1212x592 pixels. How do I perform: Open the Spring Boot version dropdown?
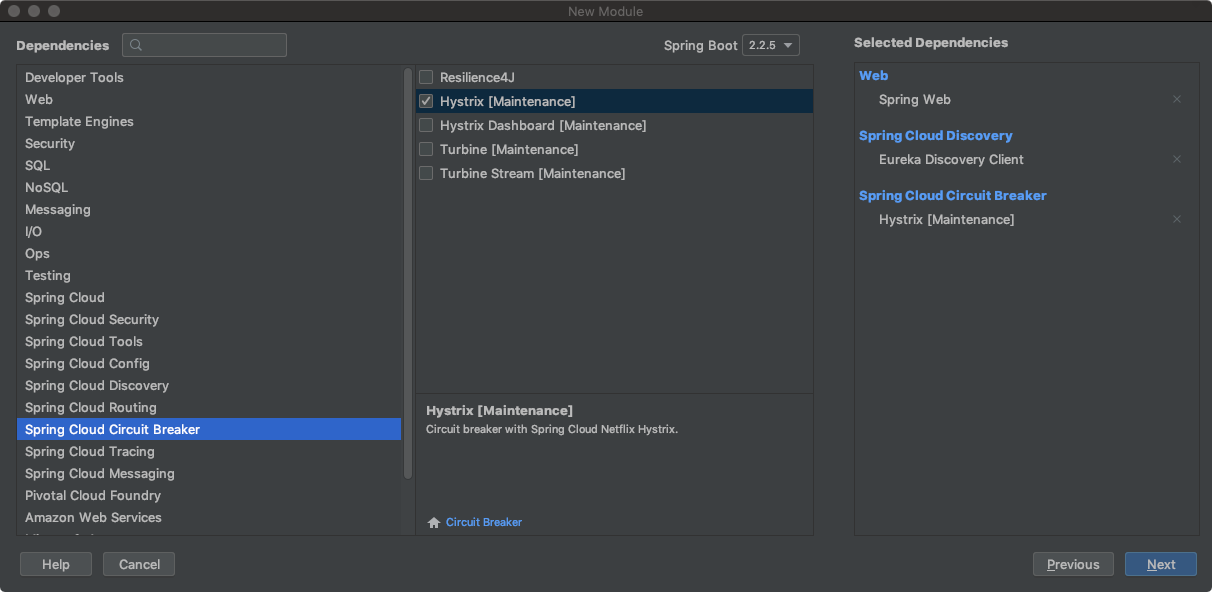click(x=771, y=45)
